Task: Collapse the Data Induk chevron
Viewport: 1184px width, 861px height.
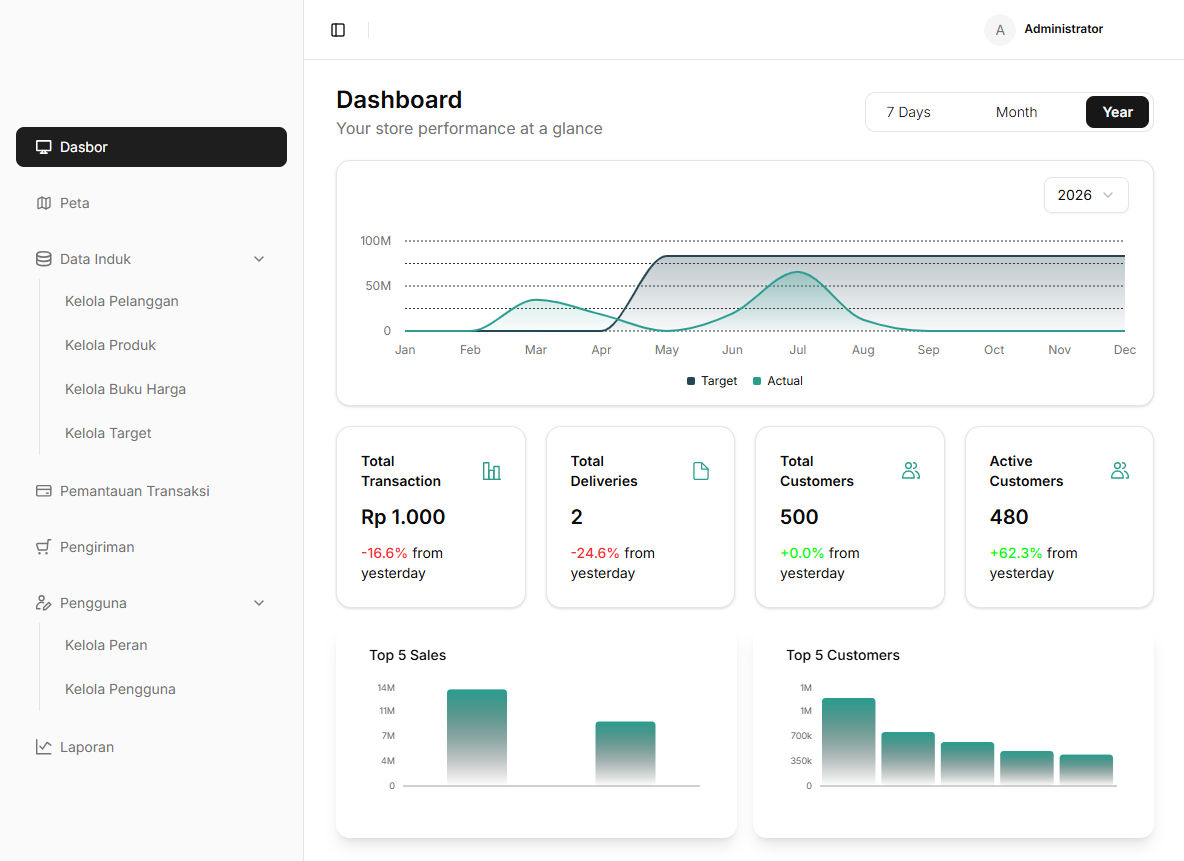Action: pos(259,259)
